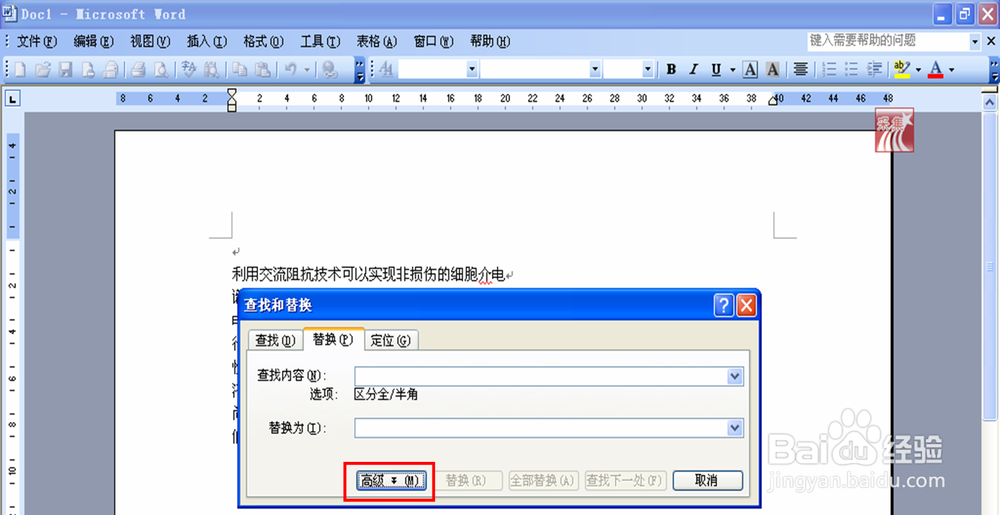The width and height of the screenshot is (1000, 515).
Task: Open the 窗口(W) menu
Action: pyautogui.click(x=434, y=42)
